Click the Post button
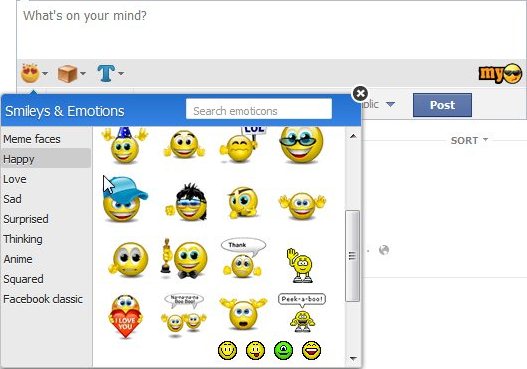The width and height of the screenshot is (527, 369). [x=442, y=105]
